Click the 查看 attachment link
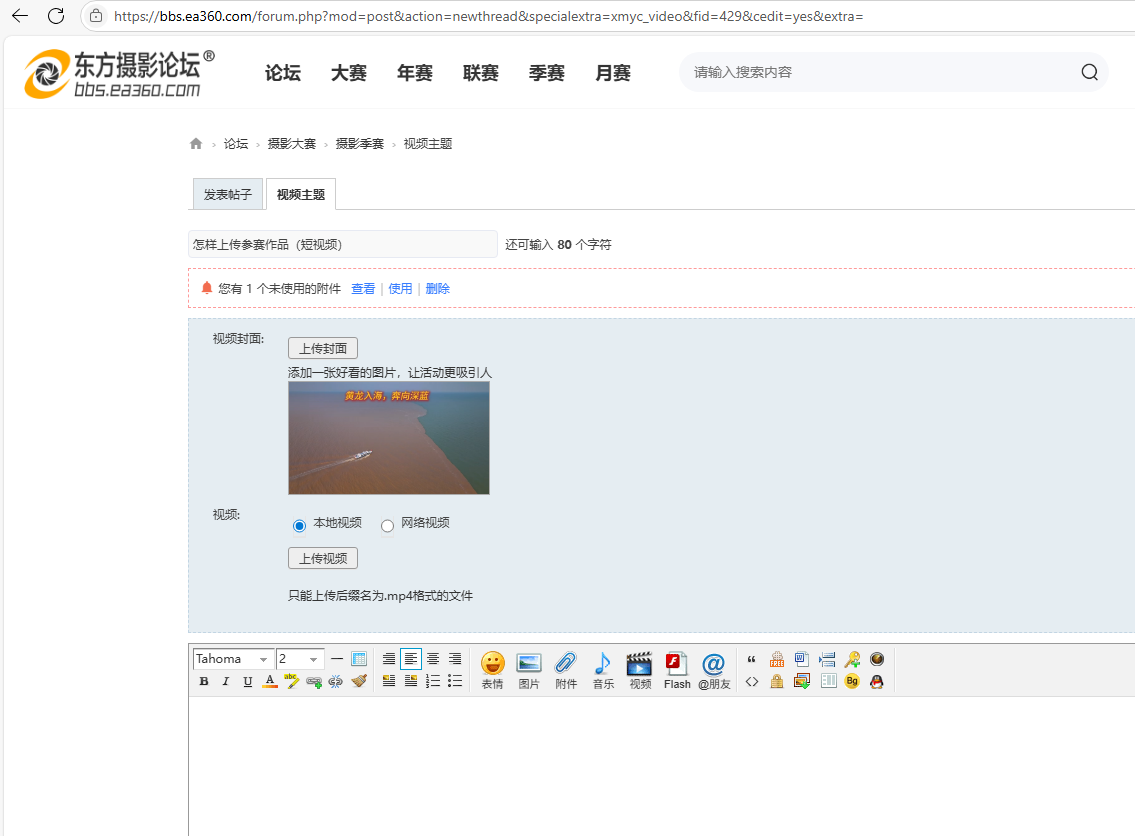 click(363, 289)
